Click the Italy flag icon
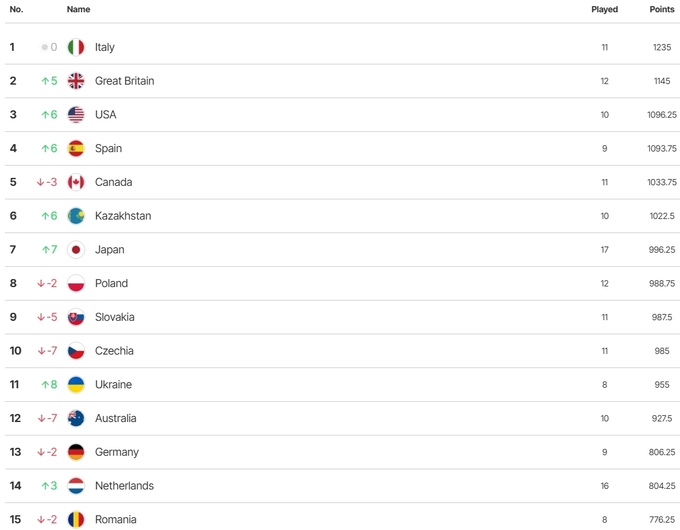 click(76, 47)
